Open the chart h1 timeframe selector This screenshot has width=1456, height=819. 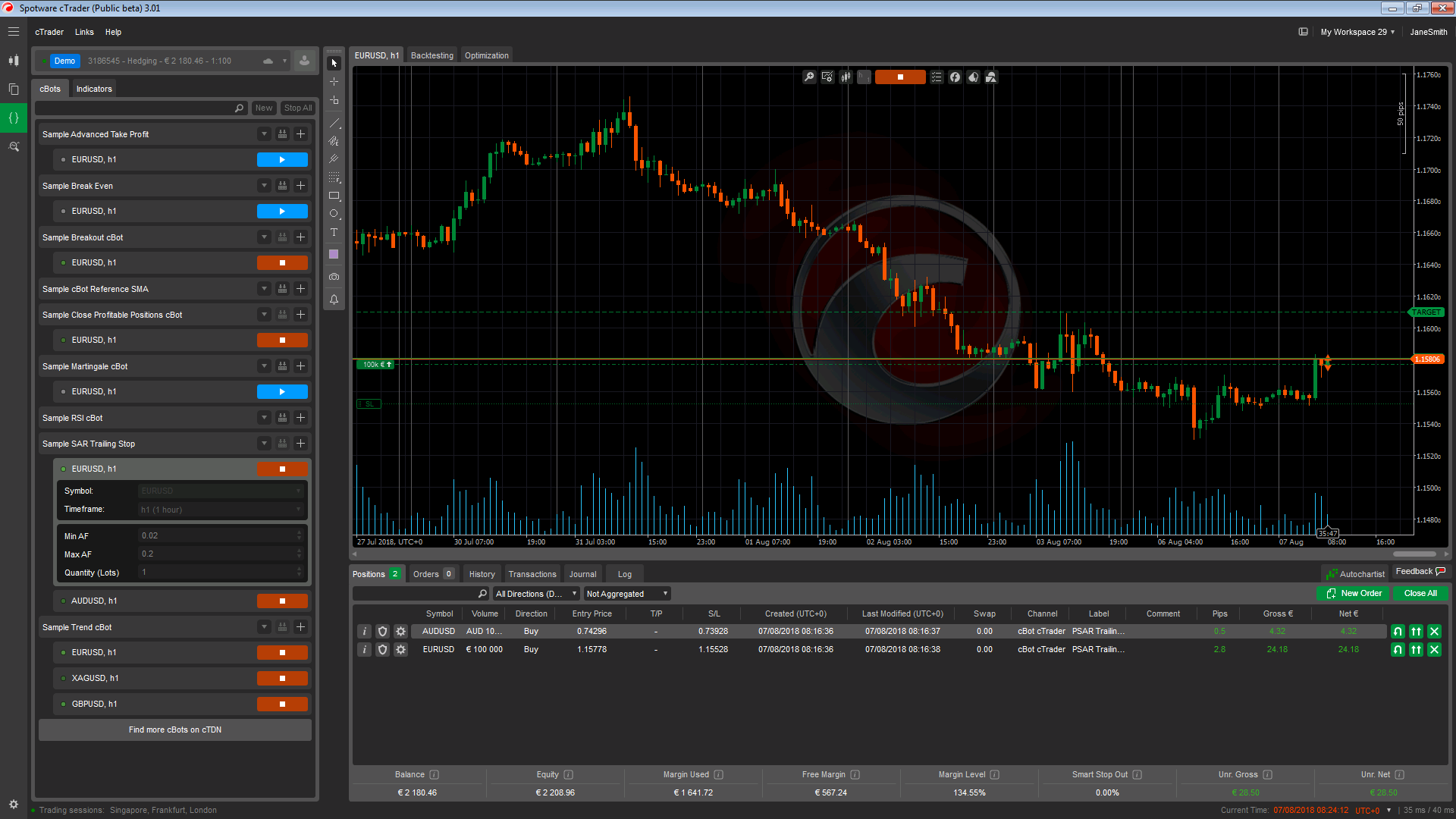[x=864, y=77]
